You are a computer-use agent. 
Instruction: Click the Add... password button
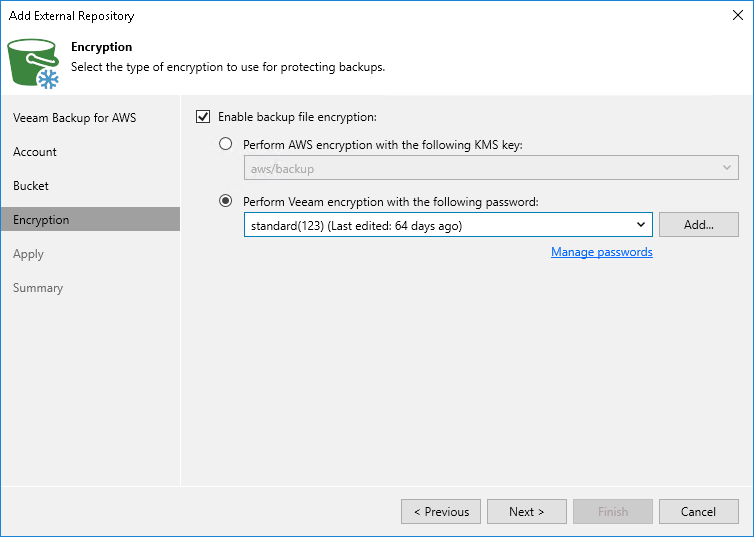coord(698,225)
